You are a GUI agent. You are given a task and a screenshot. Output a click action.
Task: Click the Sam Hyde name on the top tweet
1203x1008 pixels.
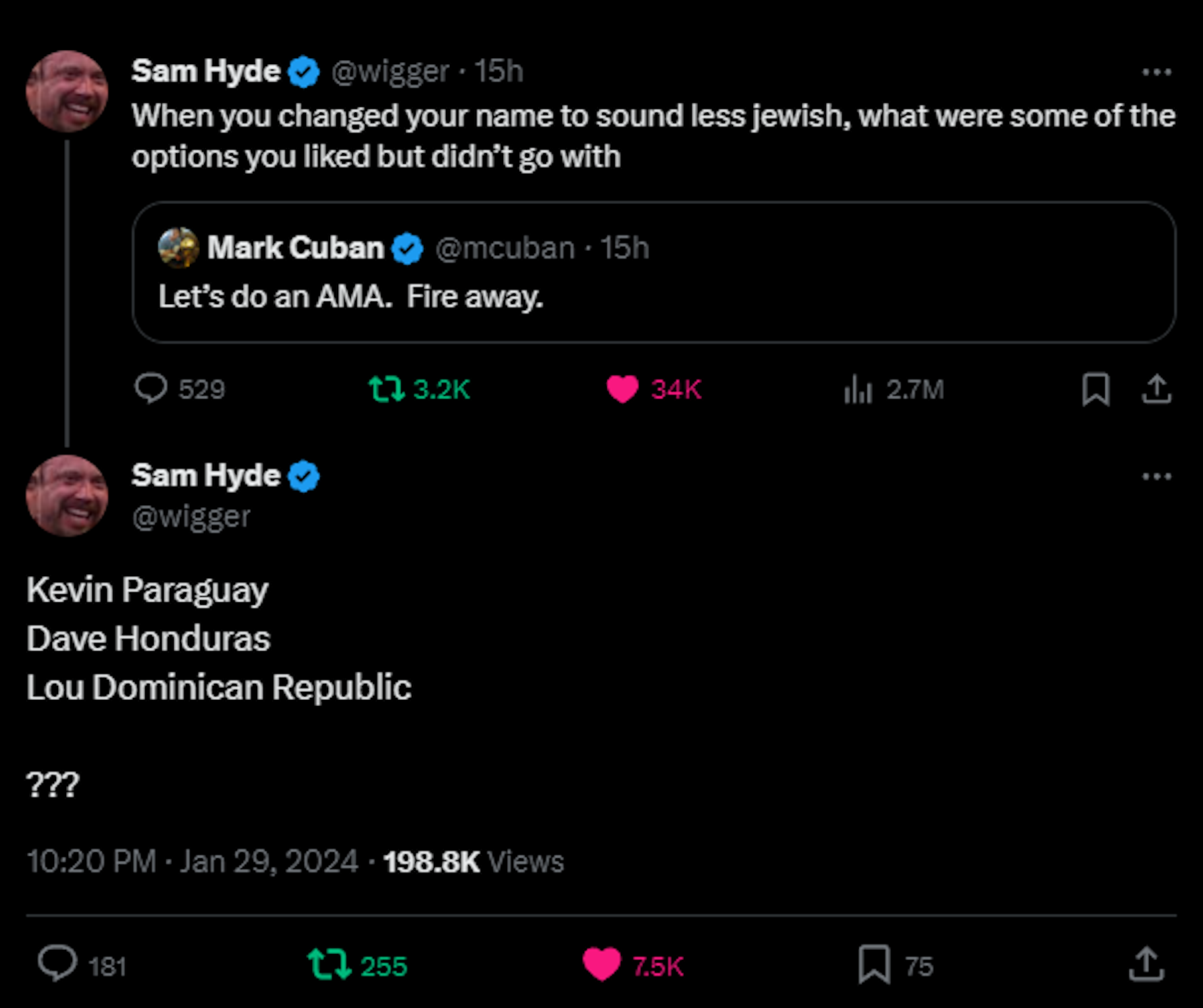[206, 71]
